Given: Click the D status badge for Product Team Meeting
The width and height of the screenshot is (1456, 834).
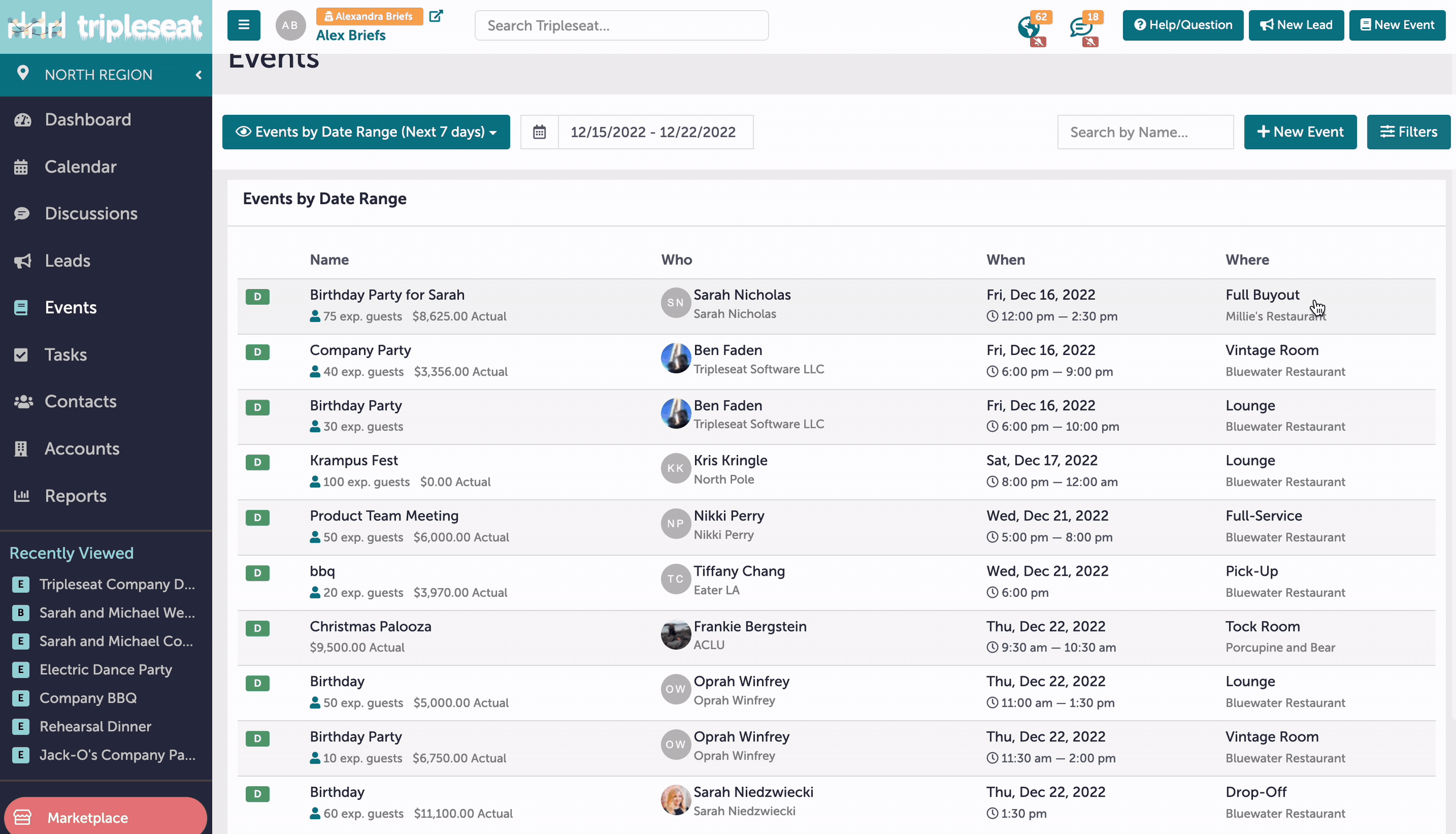Looking at the screenshot, I should coord(257,518).
